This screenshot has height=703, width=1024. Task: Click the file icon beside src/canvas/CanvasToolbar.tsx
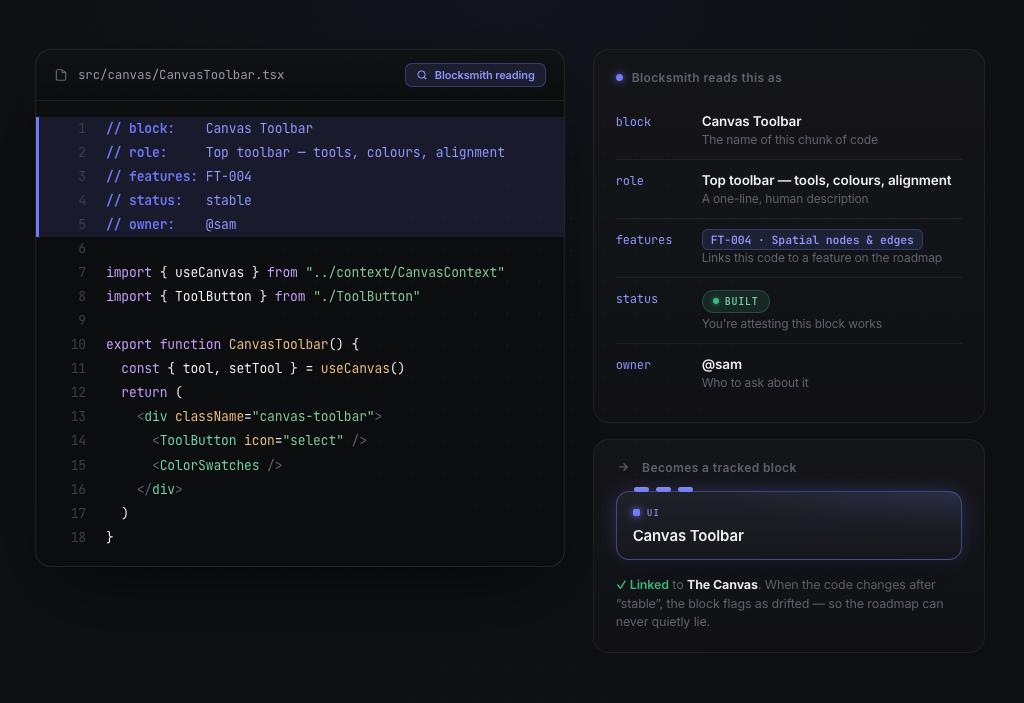pos(61,75)
